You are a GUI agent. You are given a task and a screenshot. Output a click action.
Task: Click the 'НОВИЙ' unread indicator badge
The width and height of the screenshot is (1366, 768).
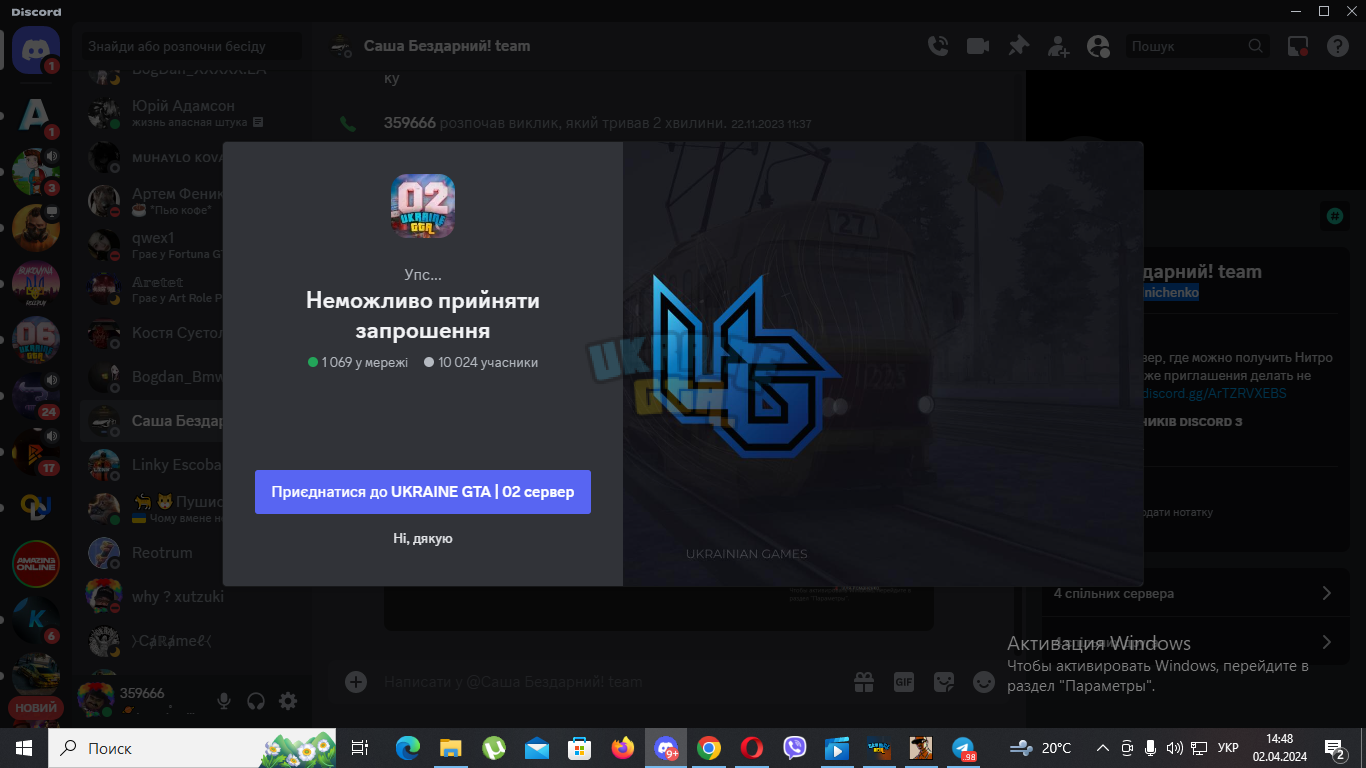pos(36,708)
